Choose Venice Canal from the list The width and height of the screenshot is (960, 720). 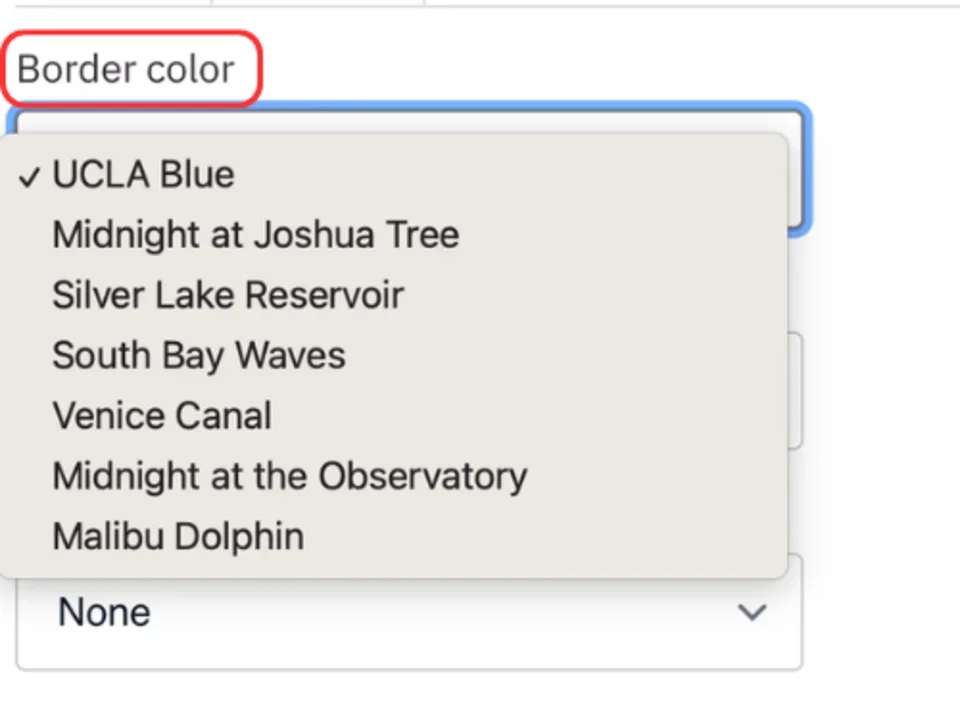tap(162, 416)
